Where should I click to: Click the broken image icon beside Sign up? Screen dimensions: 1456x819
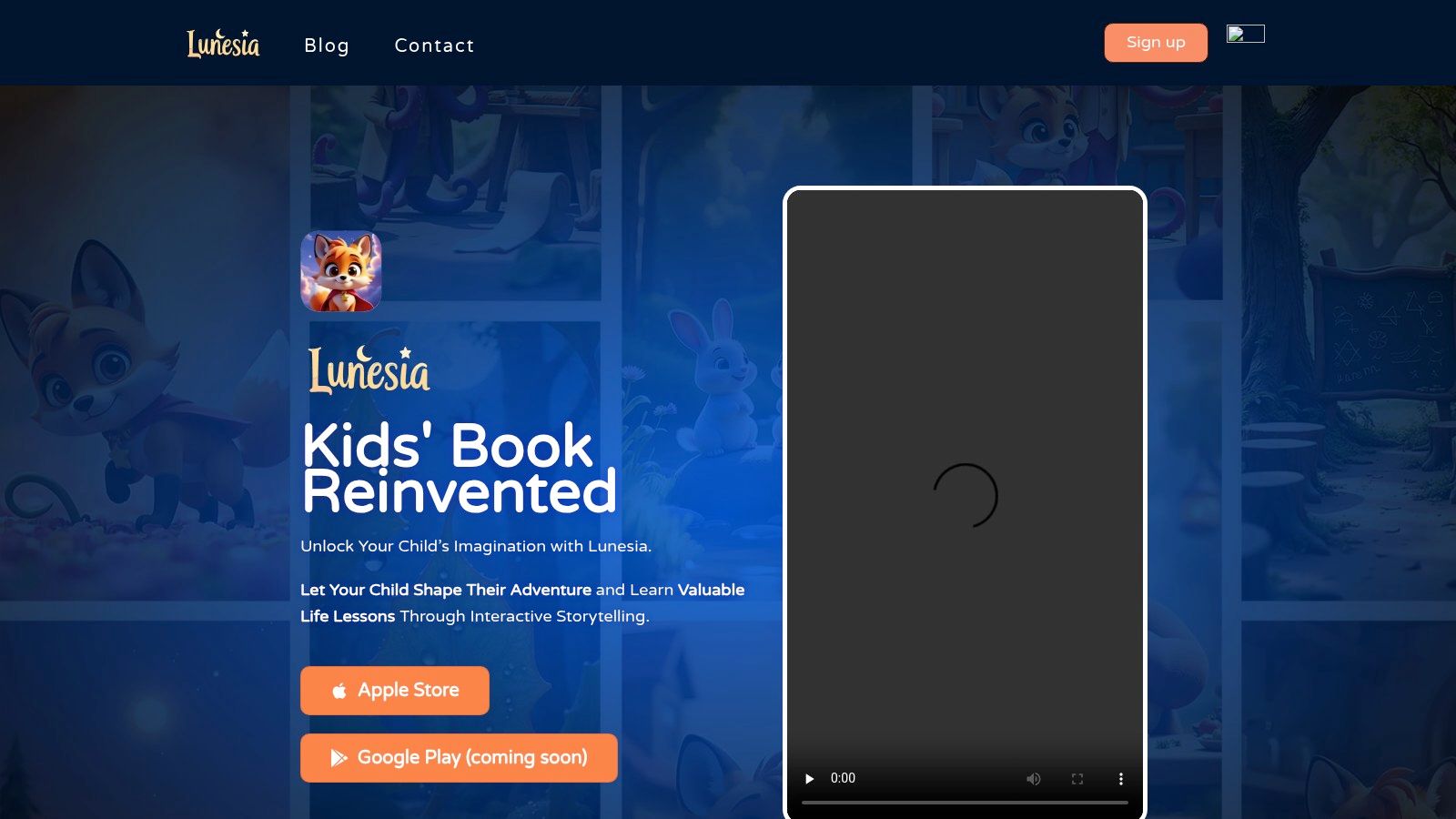(1245, 34)
